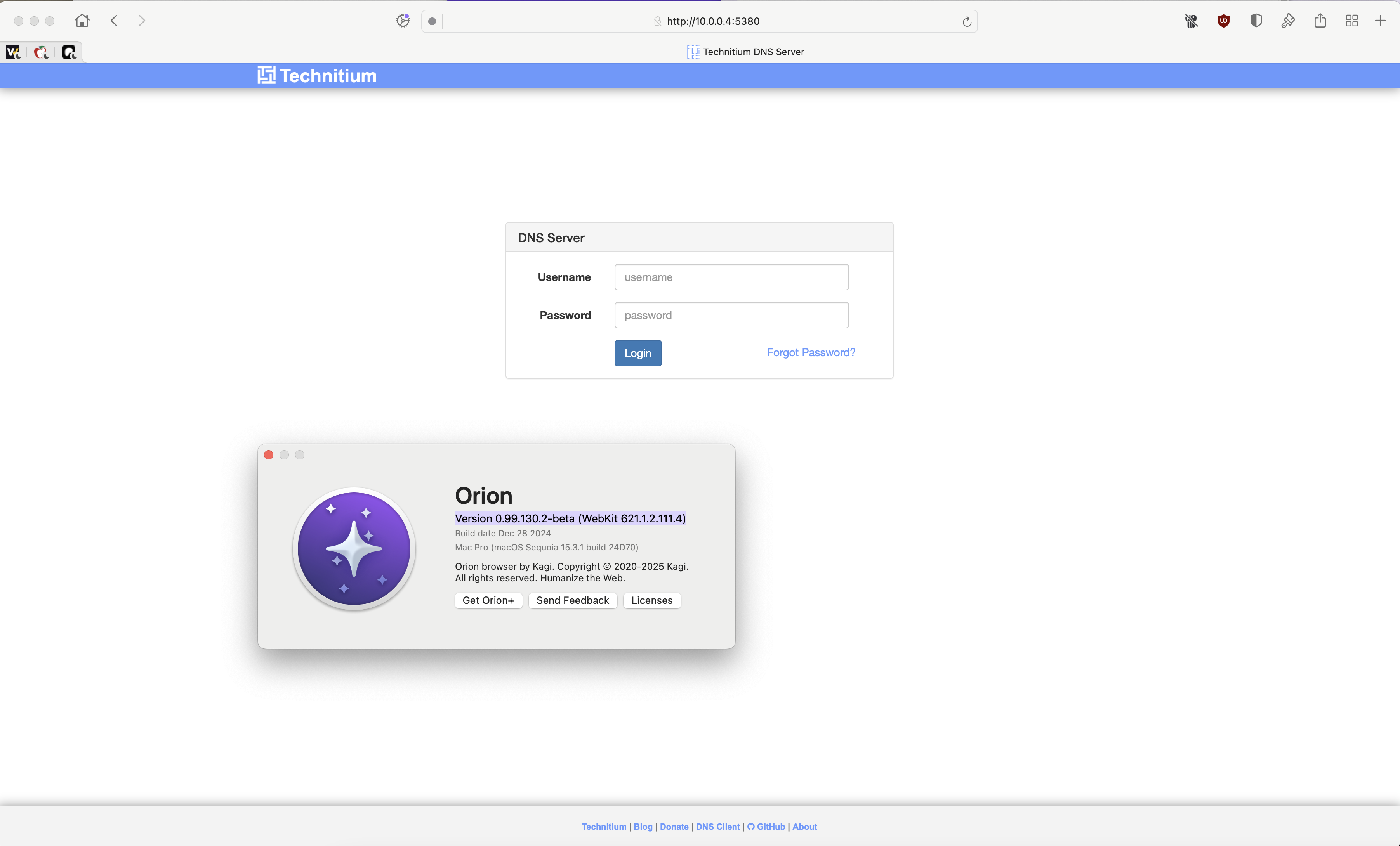The image size is (1400, 846).
Task: Open the half-shaded privacy shield icon
Action: (1256, 21)
